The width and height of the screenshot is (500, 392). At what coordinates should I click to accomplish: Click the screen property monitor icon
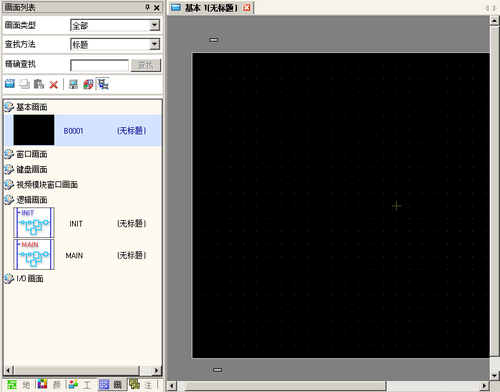tap(73, 84)
